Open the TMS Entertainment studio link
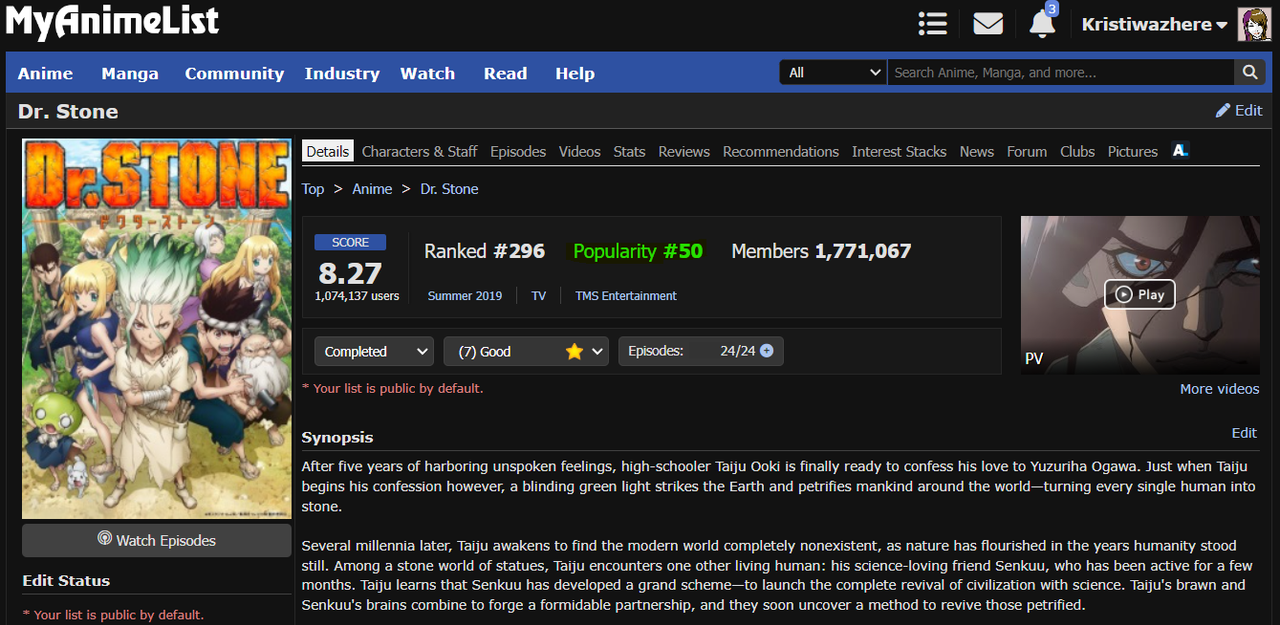1280x625 pixels. pos(626,296)
